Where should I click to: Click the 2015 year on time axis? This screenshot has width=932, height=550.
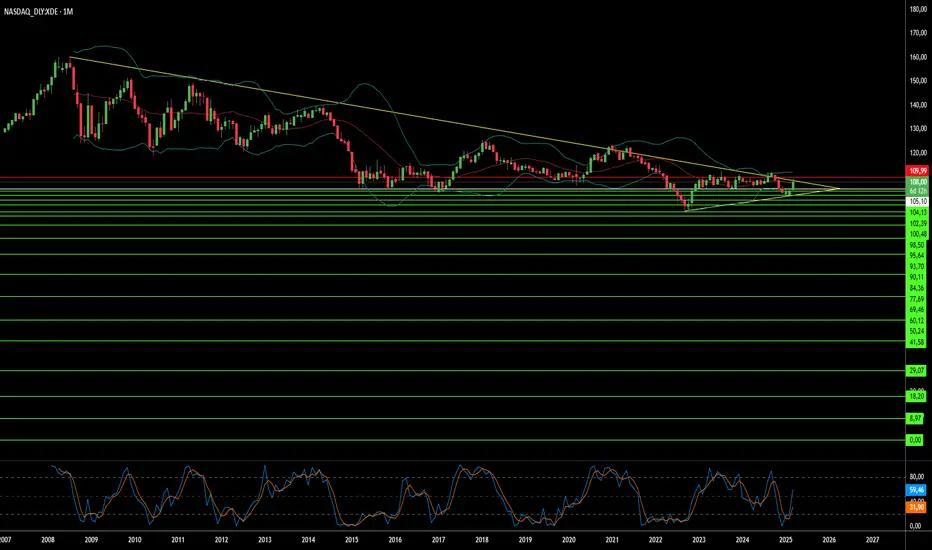(x=352, y=539)
